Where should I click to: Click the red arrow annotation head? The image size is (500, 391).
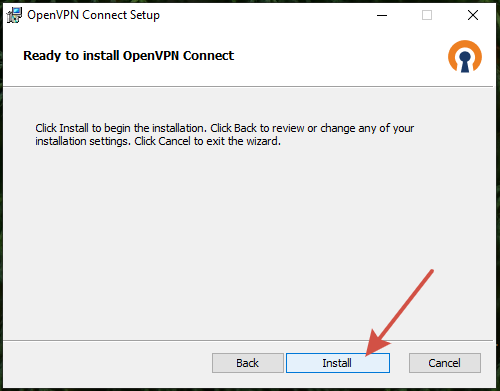(x=376, y=343)
